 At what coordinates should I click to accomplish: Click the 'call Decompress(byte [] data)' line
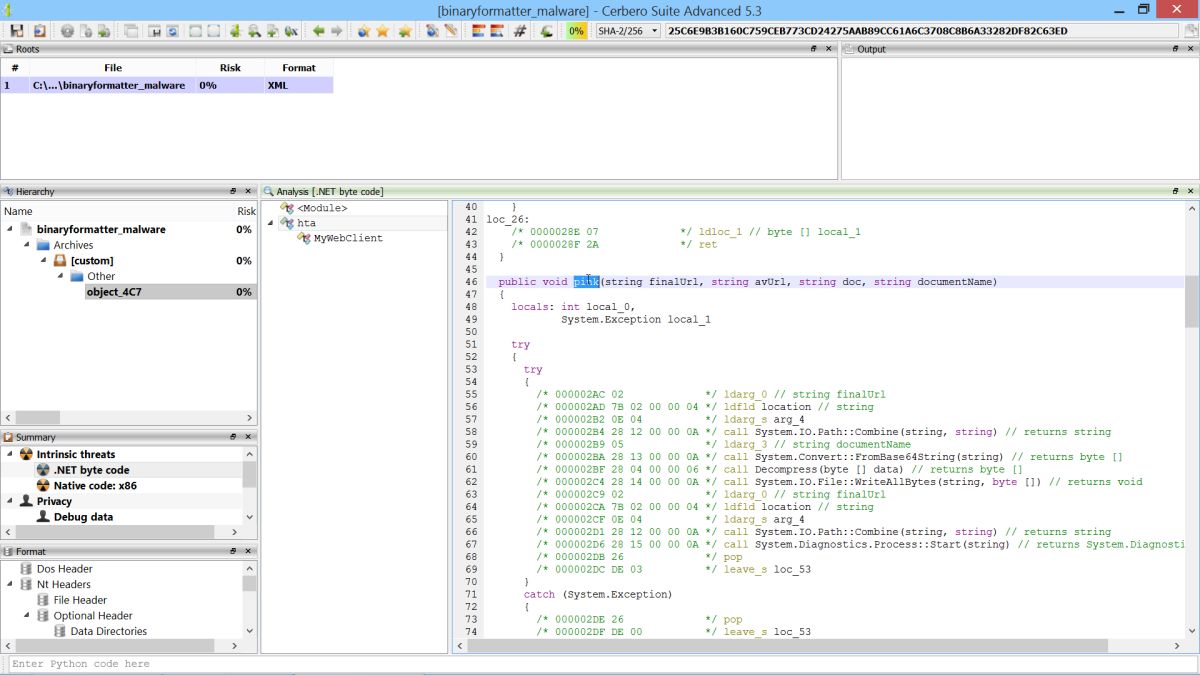pos(873,469)
